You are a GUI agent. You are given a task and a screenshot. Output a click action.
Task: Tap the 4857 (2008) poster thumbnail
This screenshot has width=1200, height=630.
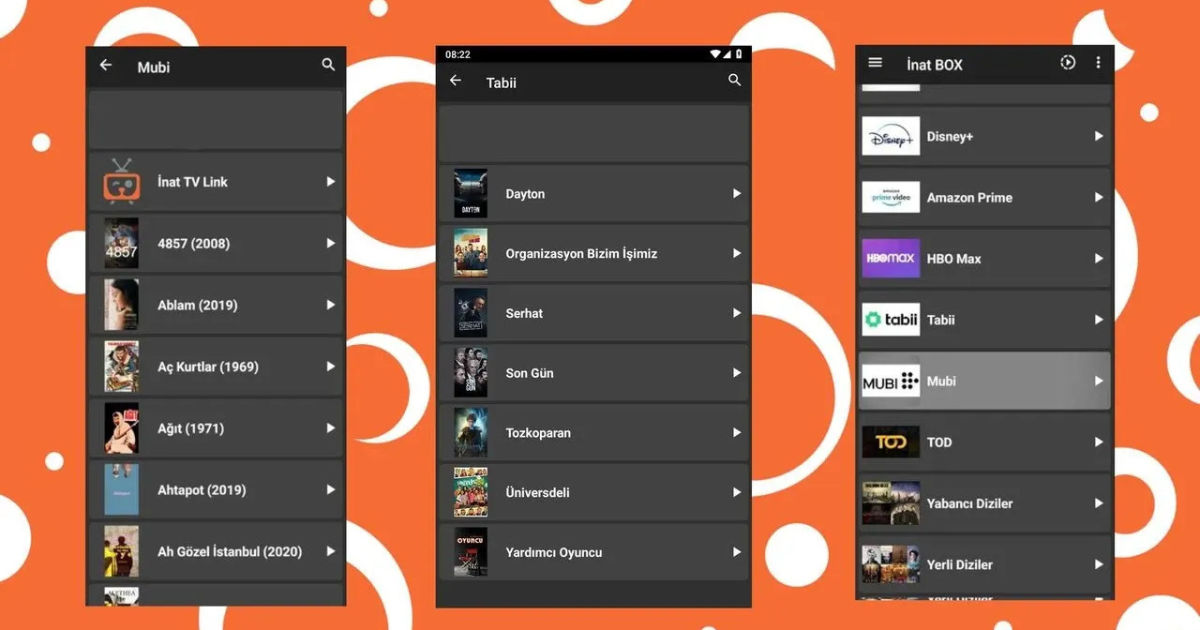click(122, 243)
